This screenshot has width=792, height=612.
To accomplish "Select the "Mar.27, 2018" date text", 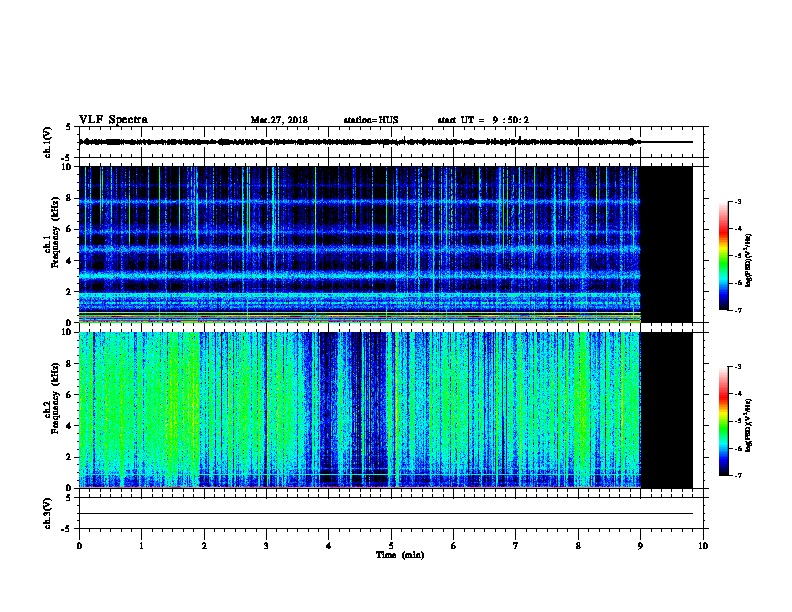I will tap(279, 120).
